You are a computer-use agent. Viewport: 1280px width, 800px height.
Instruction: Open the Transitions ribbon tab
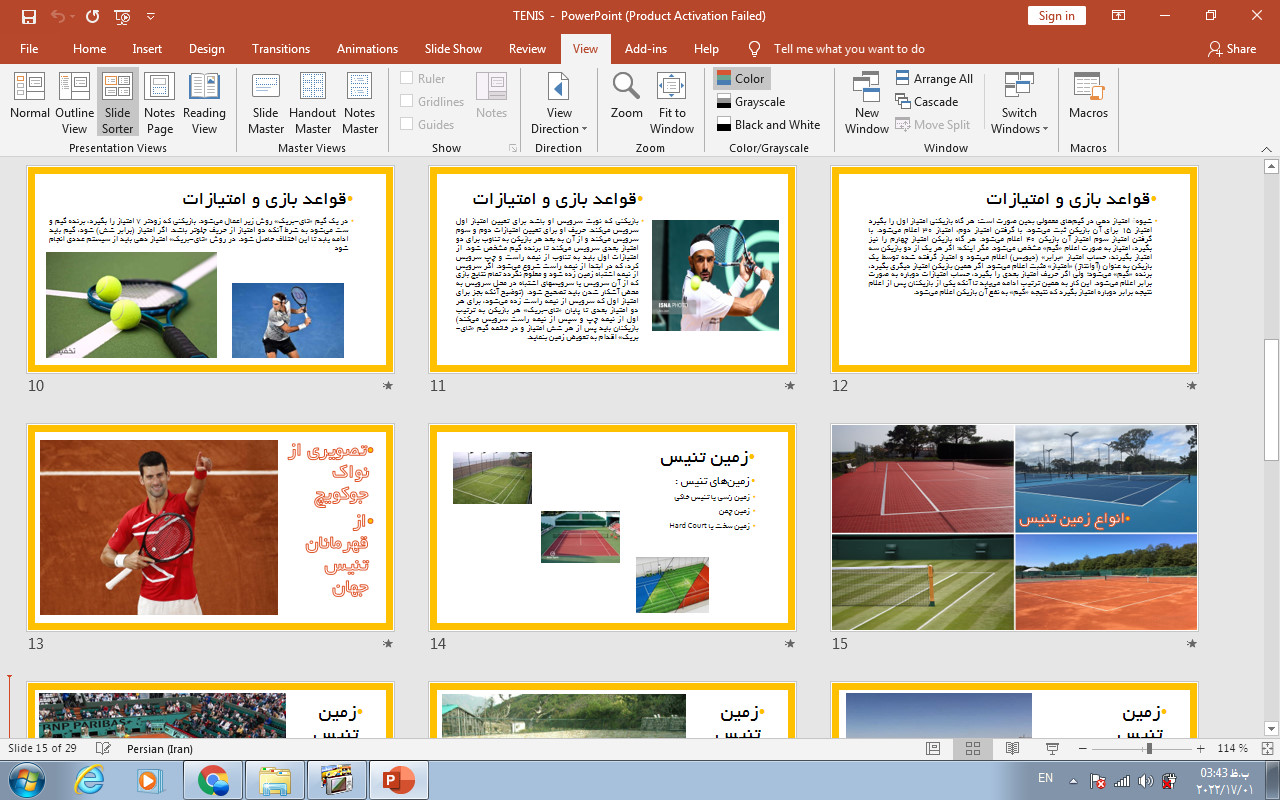coord(281,48)
